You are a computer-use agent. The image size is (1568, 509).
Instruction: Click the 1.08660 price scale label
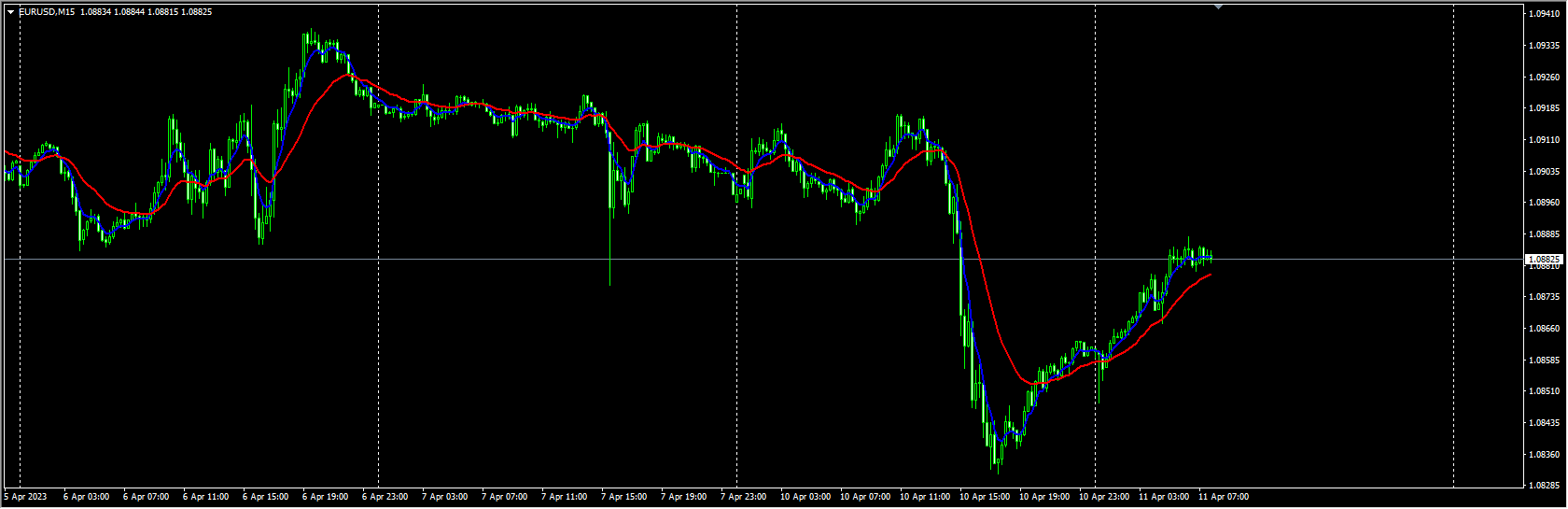click(x=1546, y=329)
